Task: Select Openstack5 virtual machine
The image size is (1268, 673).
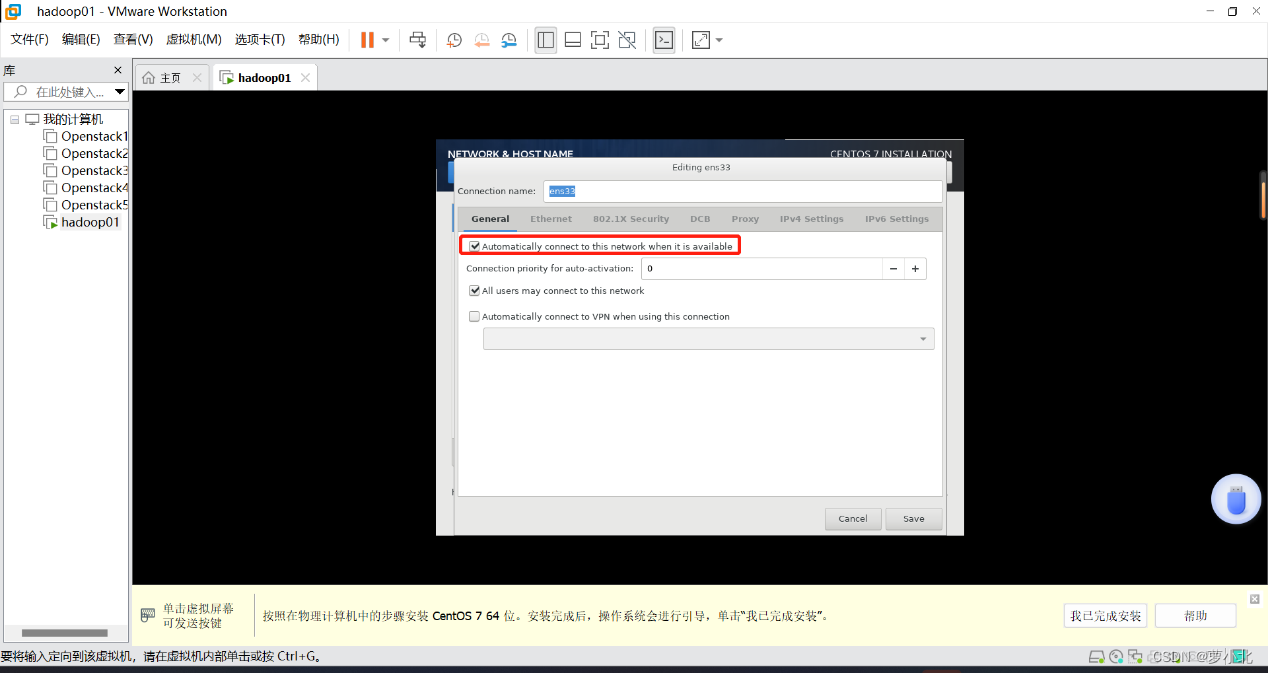Action: point(95,205)
